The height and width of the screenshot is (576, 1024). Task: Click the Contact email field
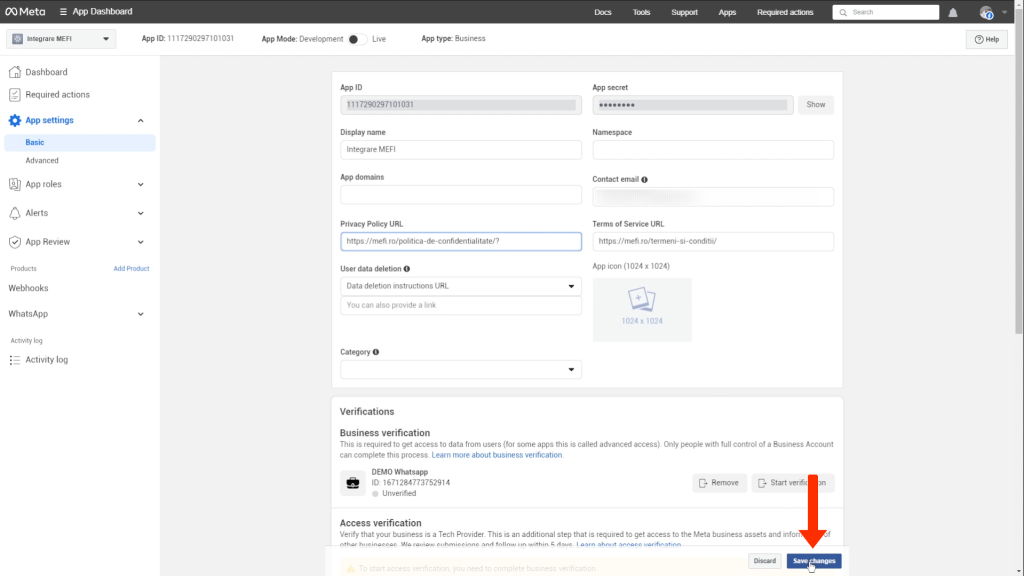click(x=712, y=197)
